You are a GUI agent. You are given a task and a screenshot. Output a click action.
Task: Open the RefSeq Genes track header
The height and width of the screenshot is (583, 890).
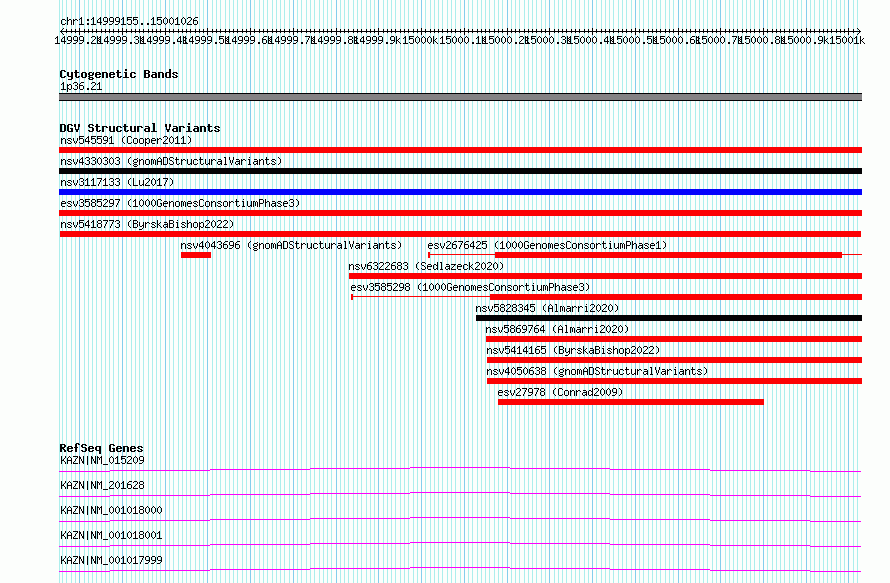(x=102, y=448)
